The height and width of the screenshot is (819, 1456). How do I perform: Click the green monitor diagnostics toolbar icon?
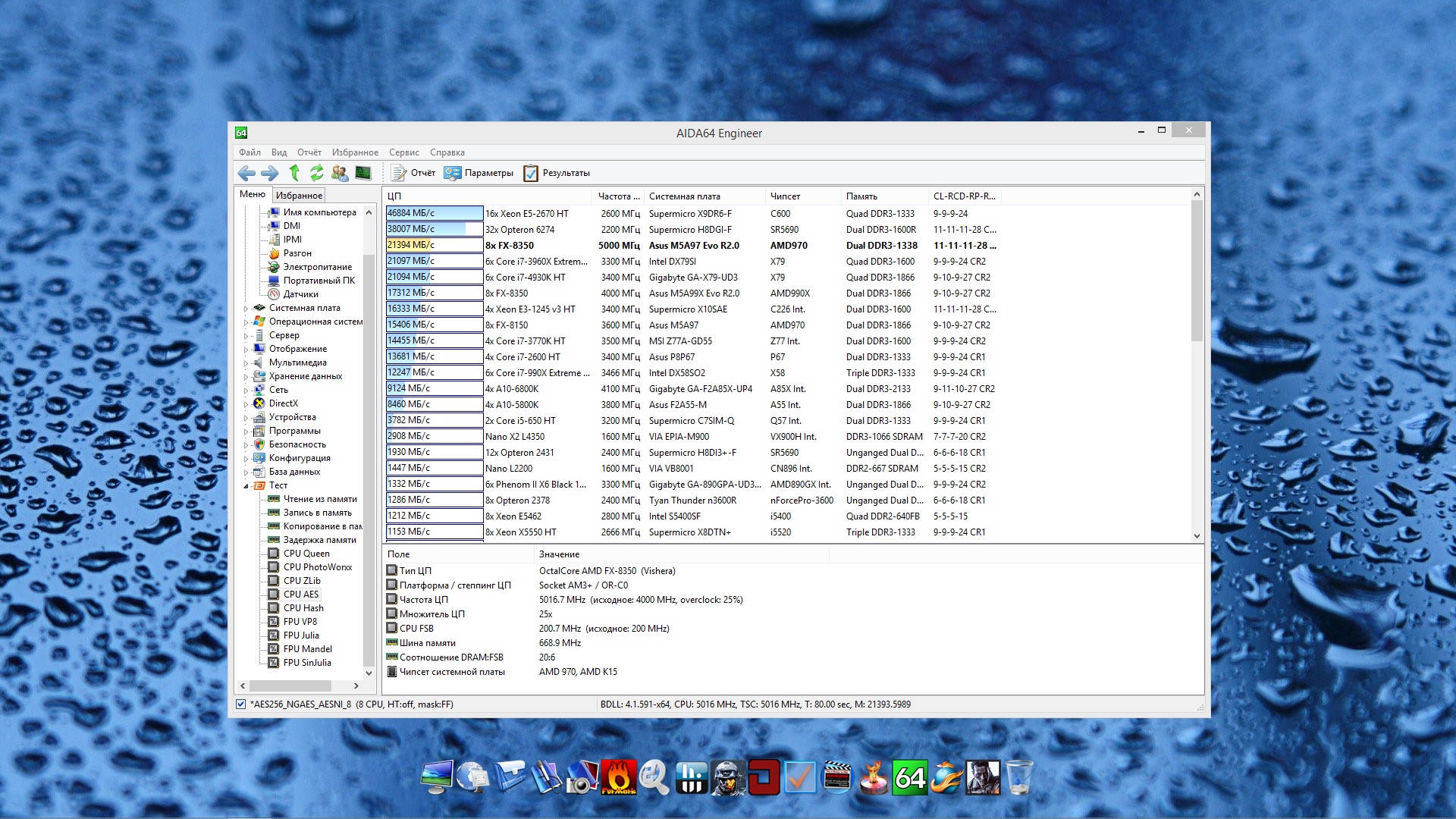[363, 173]
